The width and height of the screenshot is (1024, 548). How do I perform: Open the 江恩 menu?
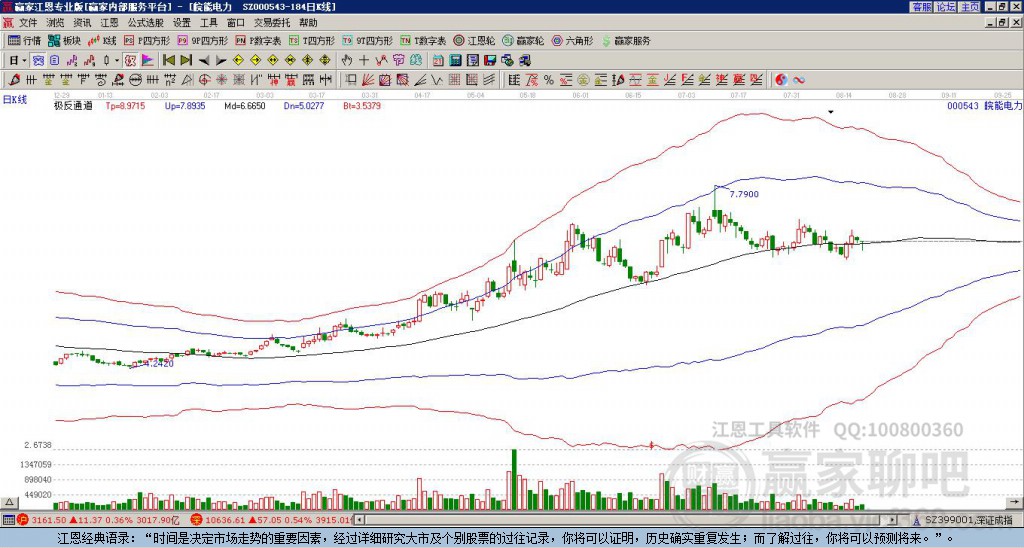pyautogui.click(x=110, y=23)
